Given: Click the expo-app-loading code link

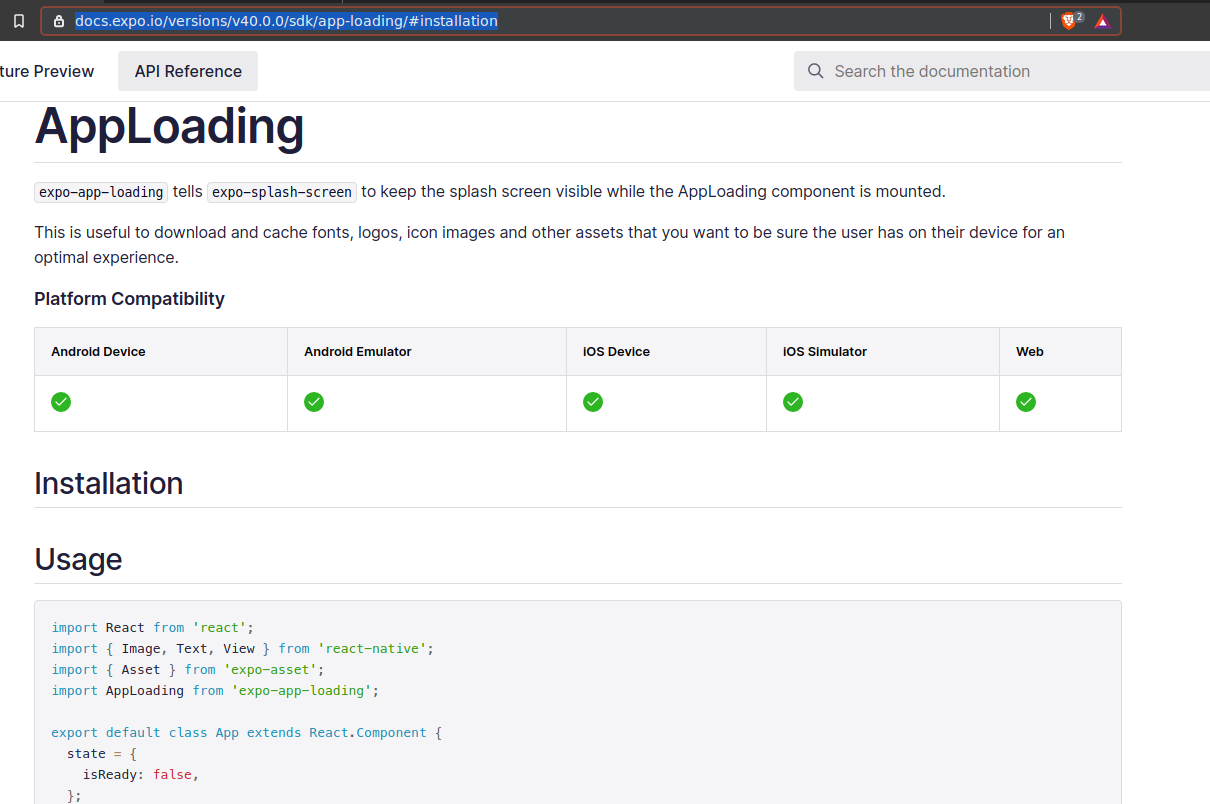Looking at the screenshot, I should (x=100, y=192).
